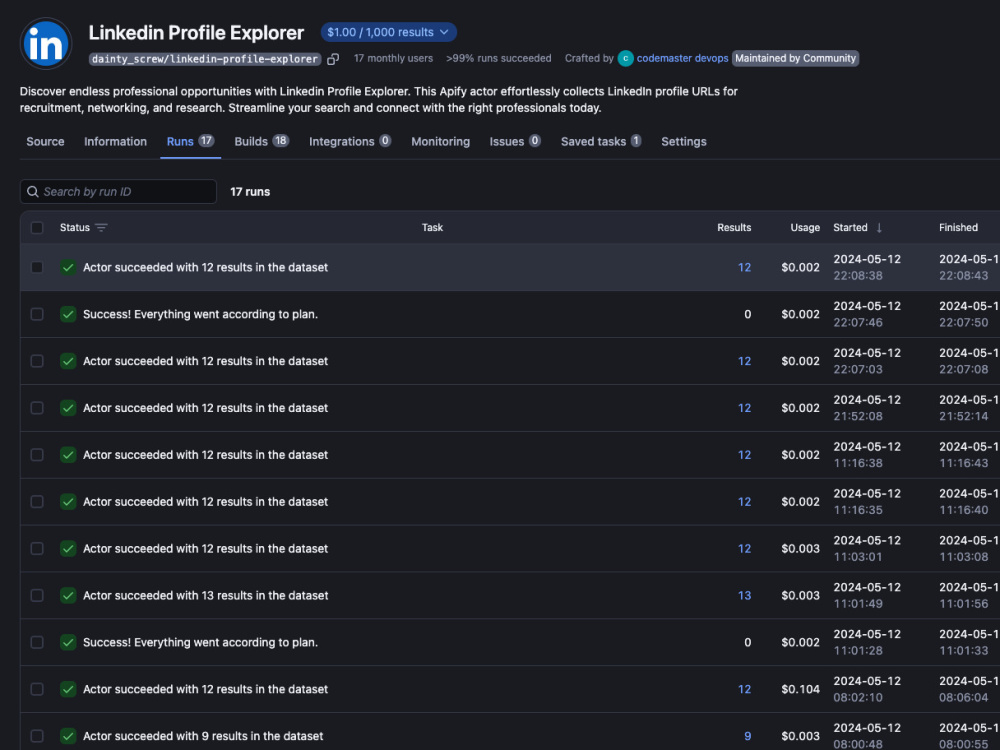The width and height of the screenshot is (1000, 750).
Task: Open the Monitoring tab
Action: click(441, 142)
